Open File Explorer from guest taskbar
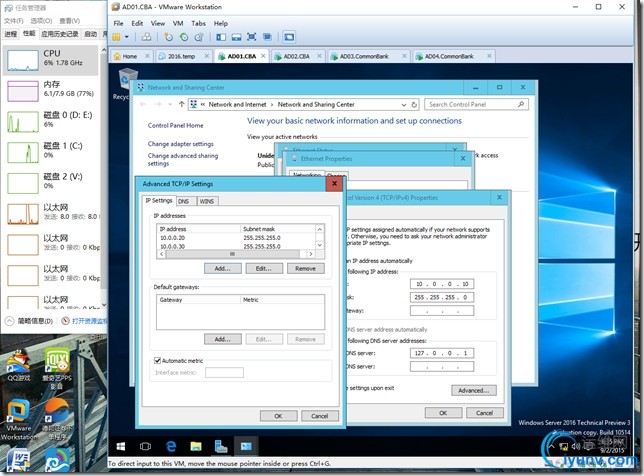Viewport: 644px width, 476px height. (196, 446)
